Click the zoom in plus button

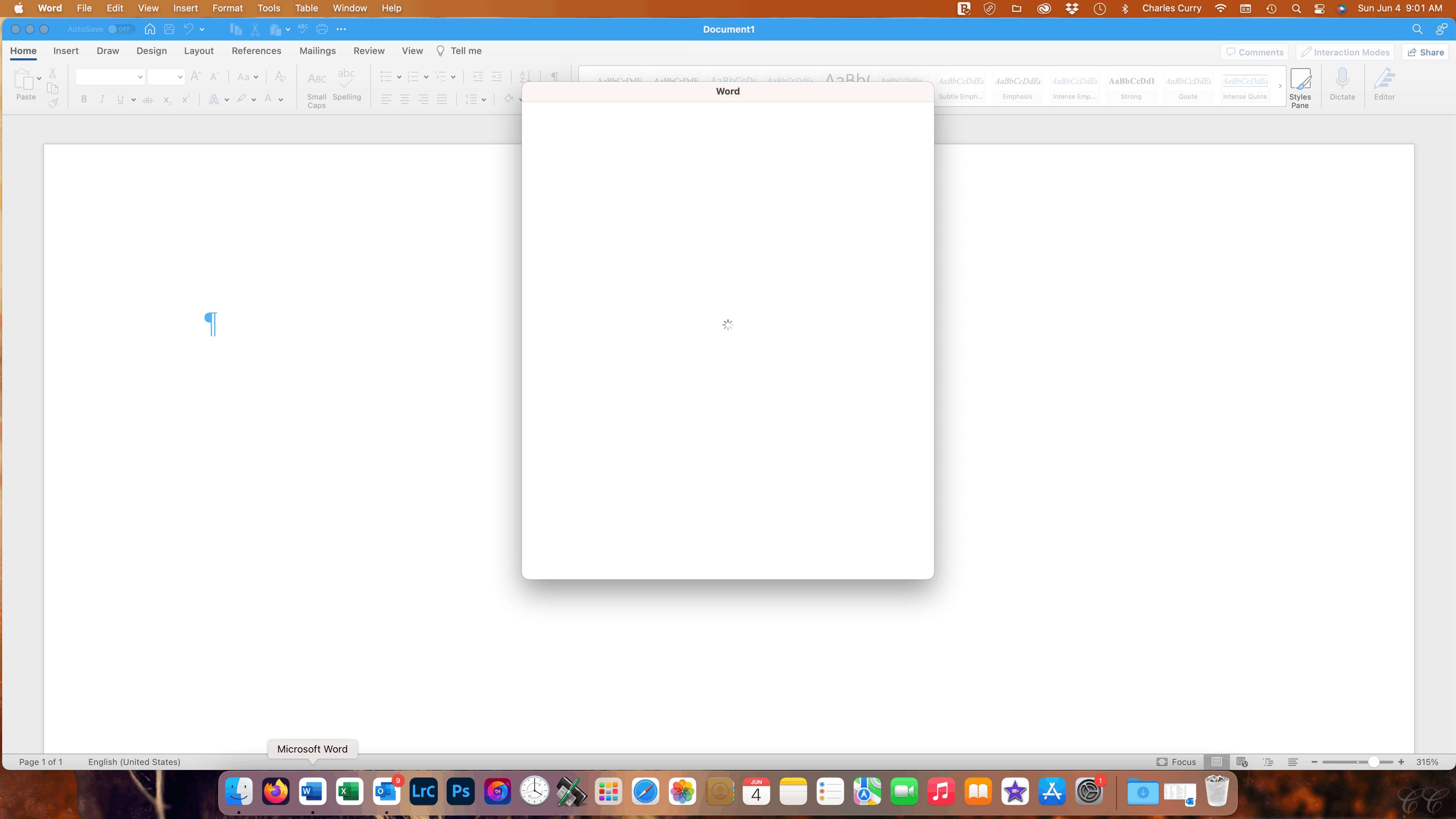[1401, 762]
